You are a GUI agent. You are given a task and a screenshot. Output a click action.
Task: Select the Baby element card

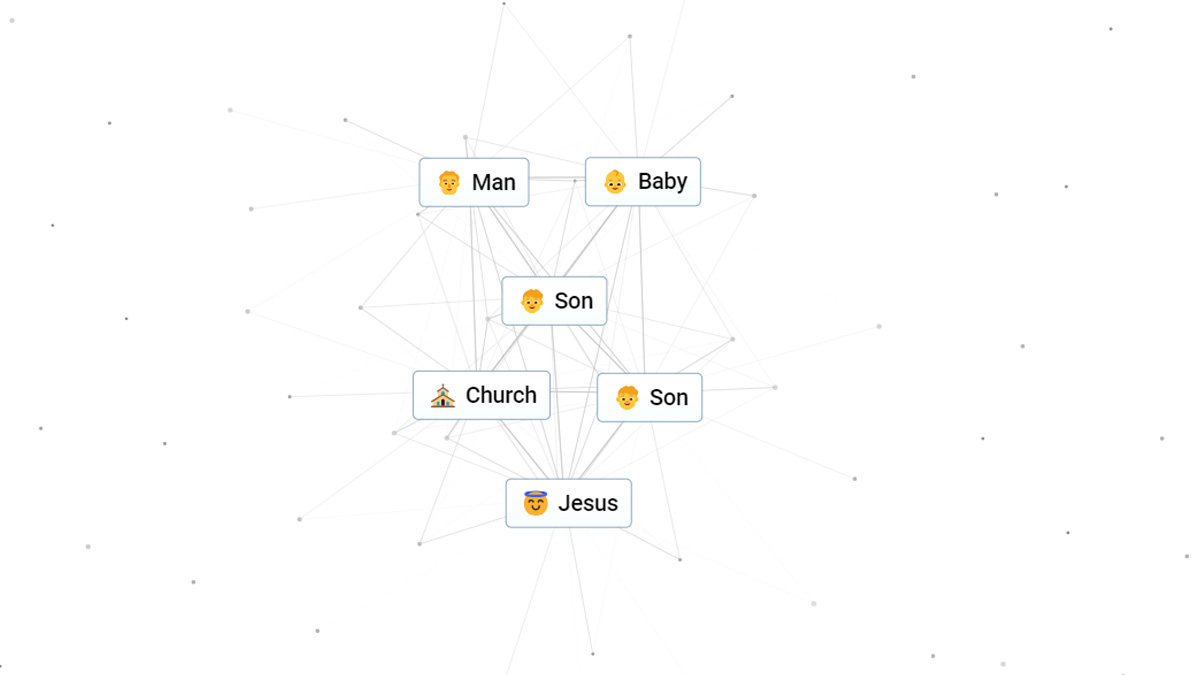pyautogui.click(x=643, y=181)
